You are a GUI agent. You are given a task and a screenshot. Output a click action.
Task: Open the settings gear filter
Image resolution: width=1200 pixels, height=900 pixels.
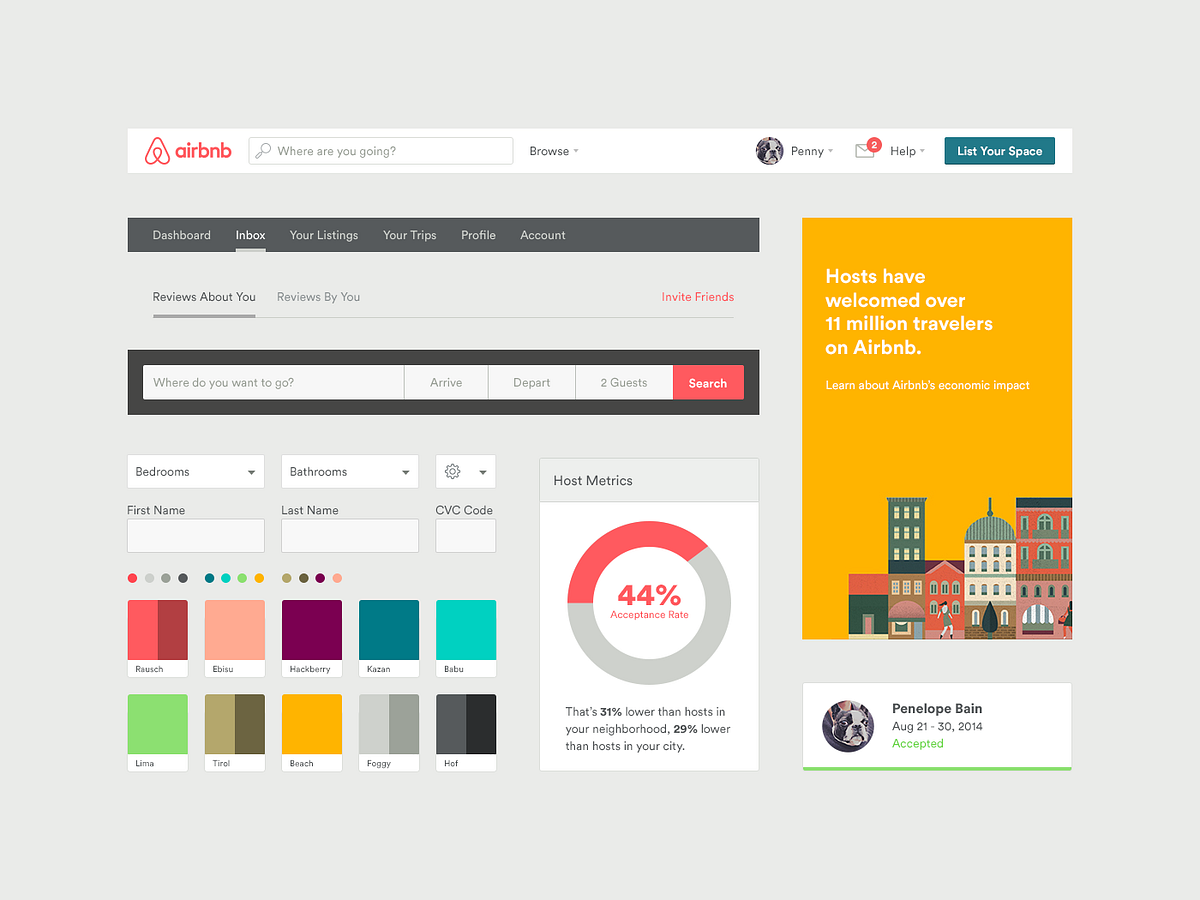pyautogui.click(x=452, y=471)
